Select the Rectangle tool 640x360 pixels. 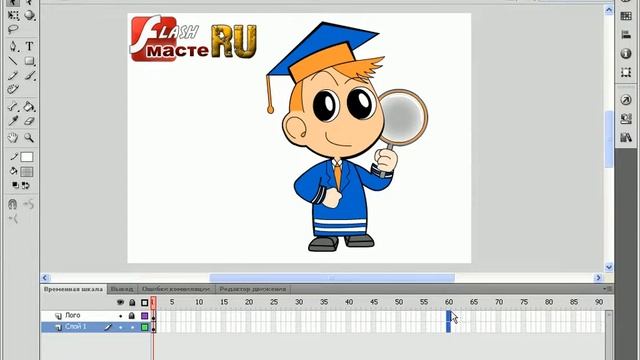coord(29,61)
